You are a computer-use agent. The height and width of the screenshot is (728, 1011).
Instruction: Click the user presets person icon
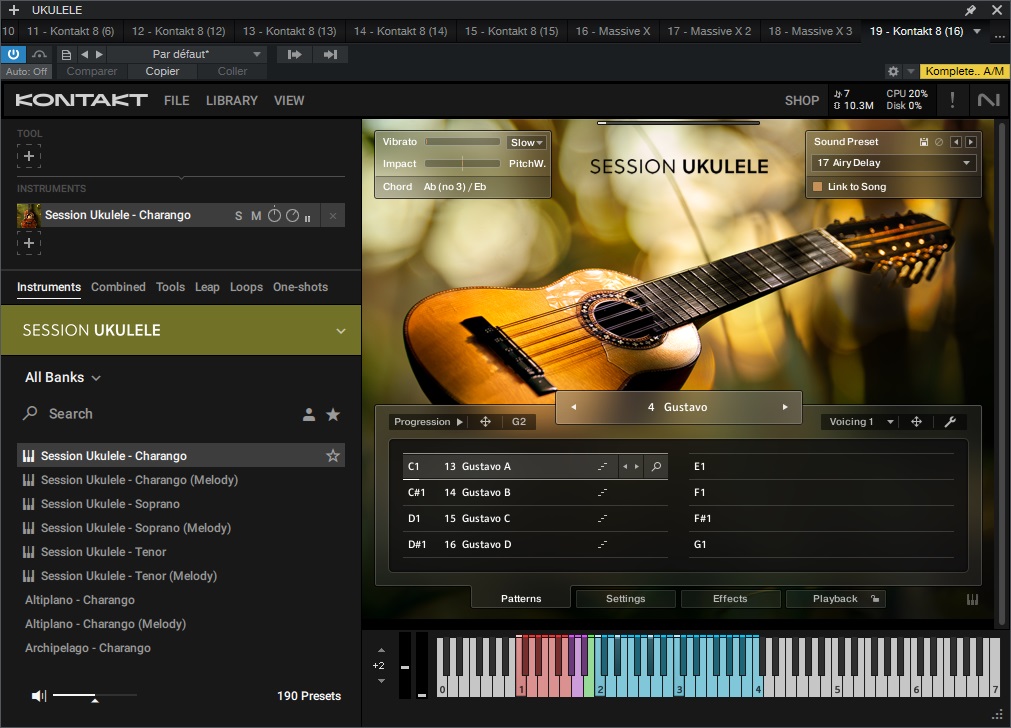[309, 414]
